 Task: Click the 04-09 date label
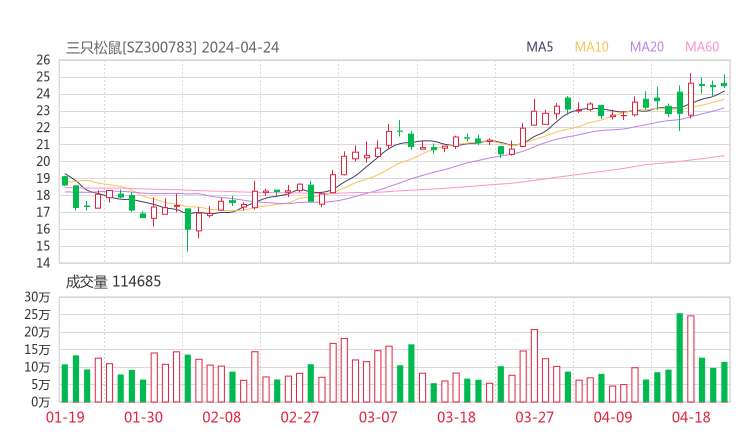click(x=612, y=417)
